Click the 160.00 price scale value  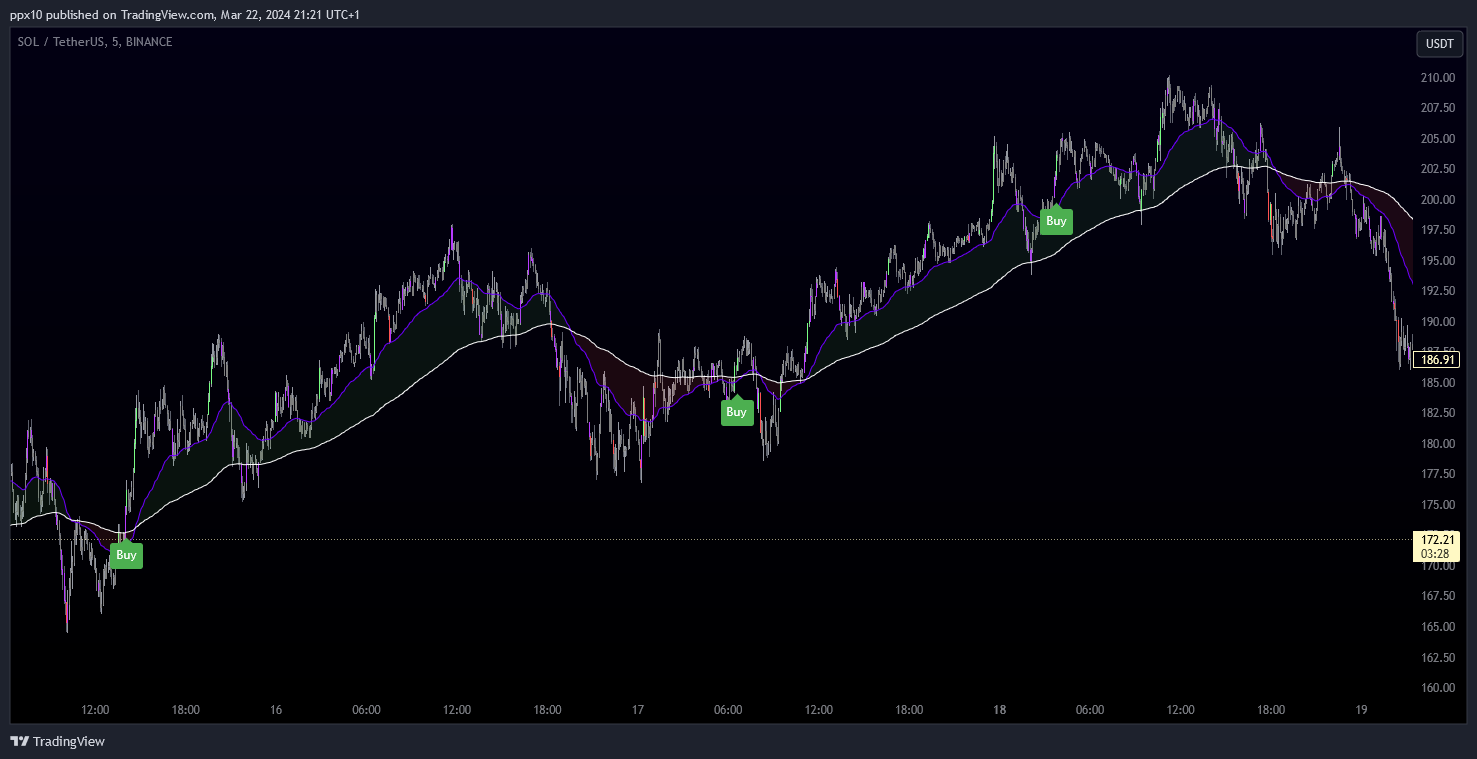[1437, 688]
